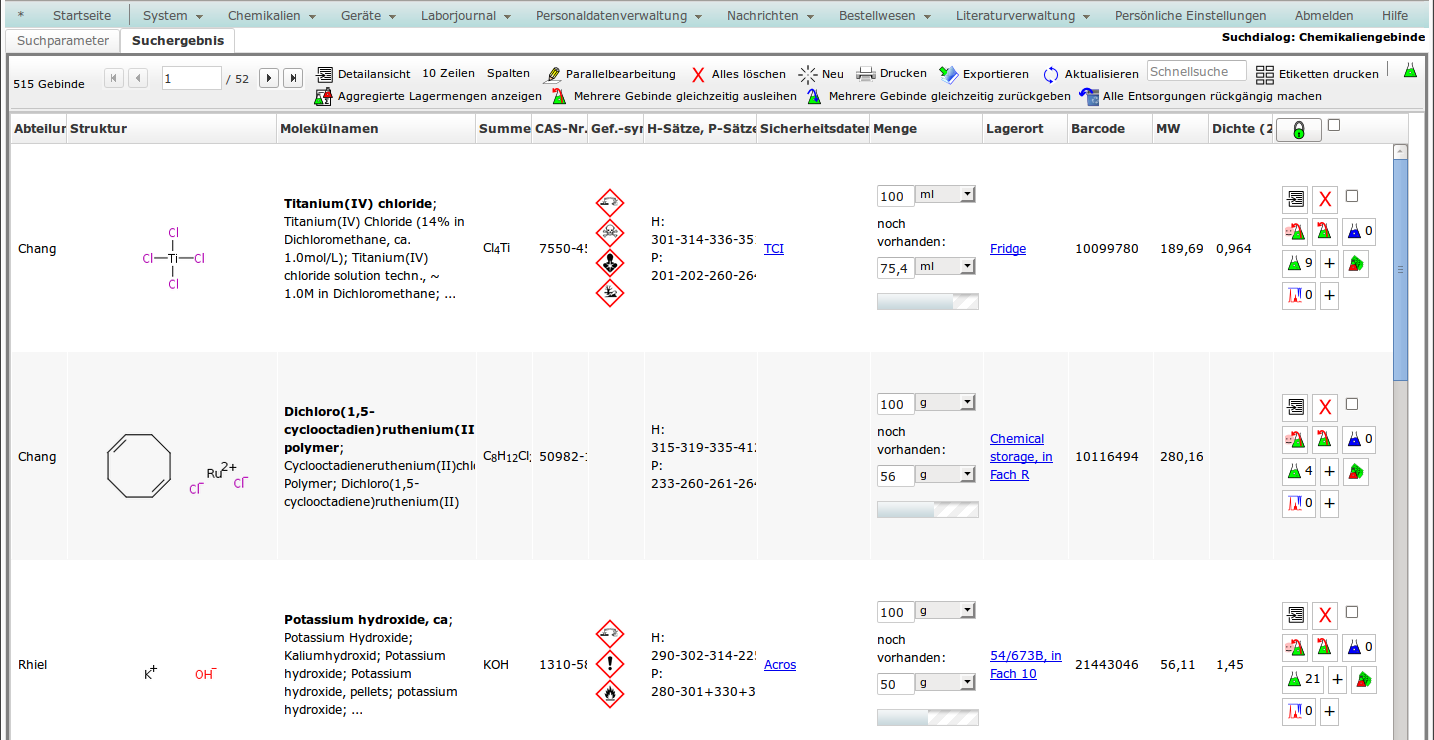Click the Acros safety data sheet link
The height and width of the screenshot is (740, 1434).
(780, 665)
